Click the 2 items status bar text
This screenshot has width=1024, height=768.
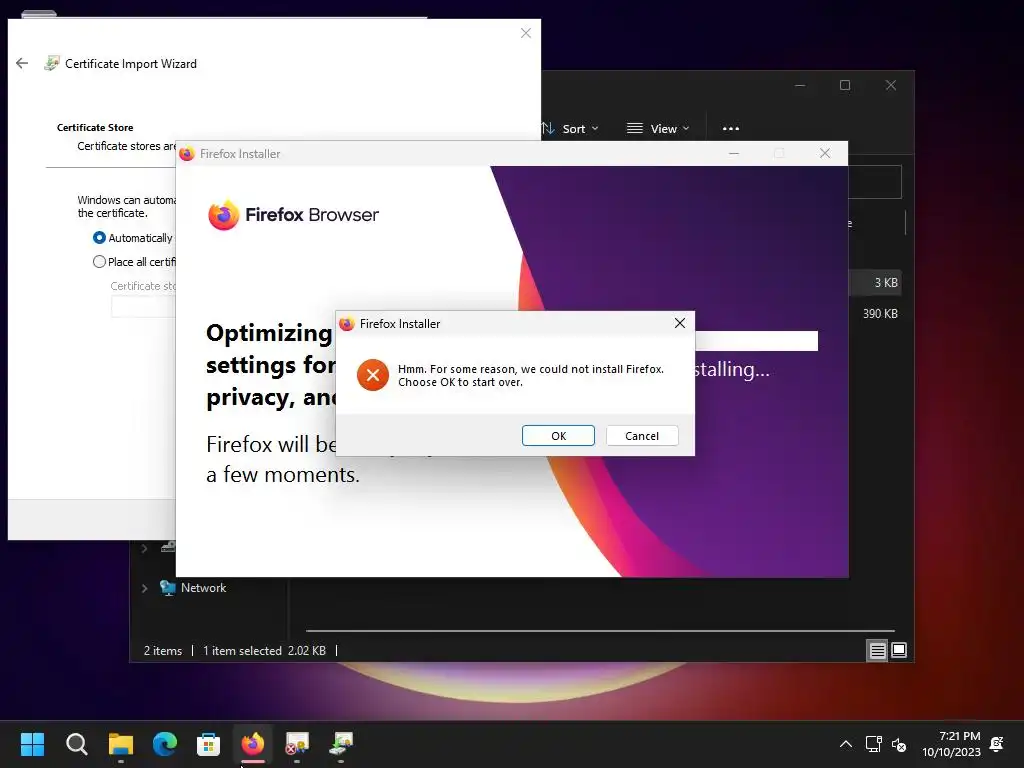tap(163, 651)
